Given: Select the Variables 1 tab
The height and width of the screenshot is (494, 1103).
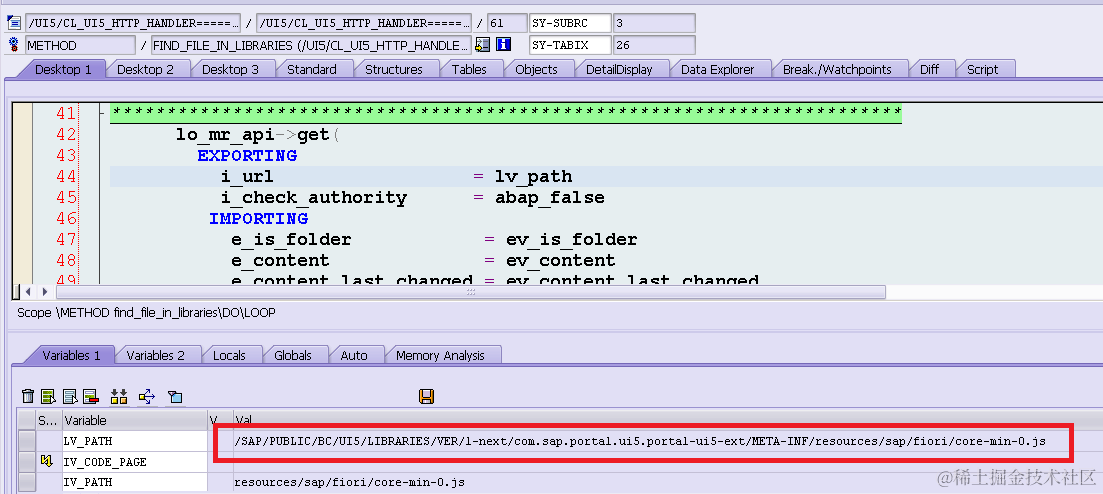Looking at the screenshot, I should point(71,355).
